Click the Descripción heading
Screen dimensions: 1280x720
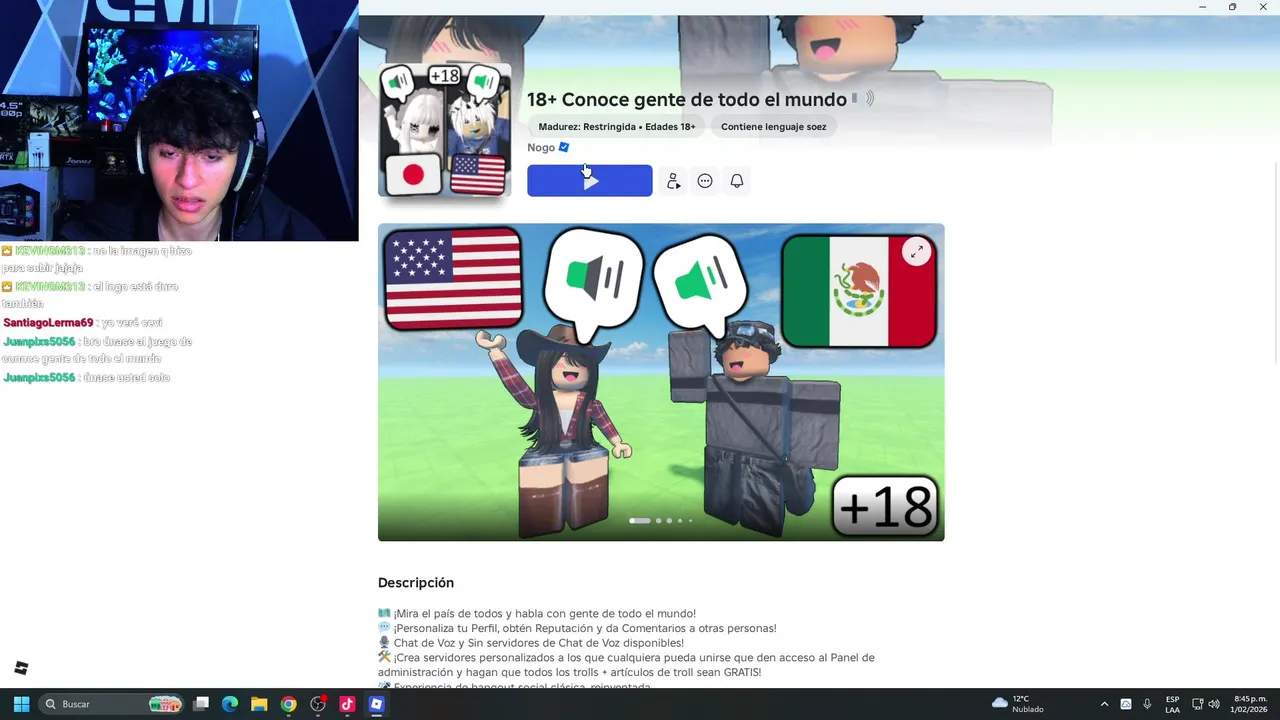point(416,583)
